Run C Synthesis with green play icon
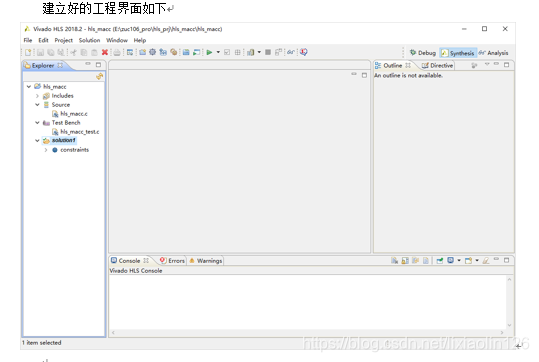Image resolution: width=539 pixels, height=362 pixels. tap(209, 52)
